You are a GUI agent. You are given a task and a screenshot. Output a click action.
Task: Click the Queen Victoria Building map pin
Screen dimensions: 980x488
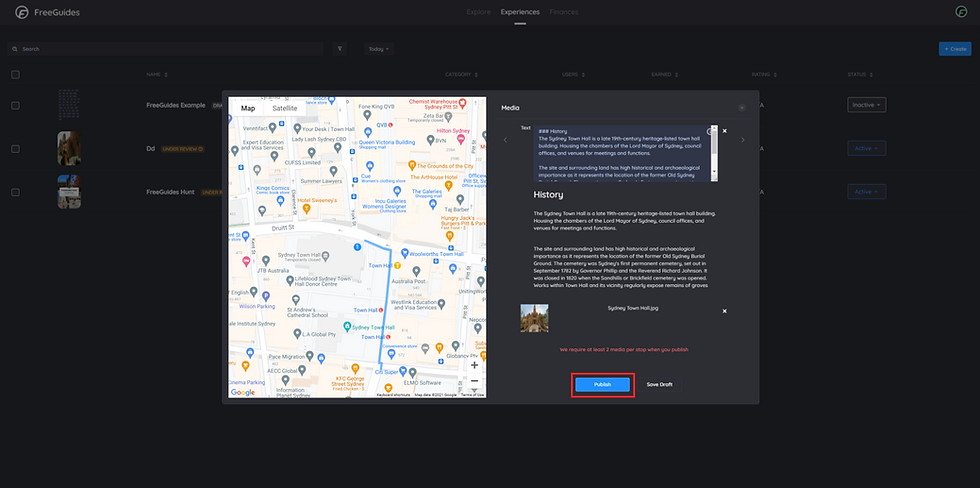tap(368, 132)
